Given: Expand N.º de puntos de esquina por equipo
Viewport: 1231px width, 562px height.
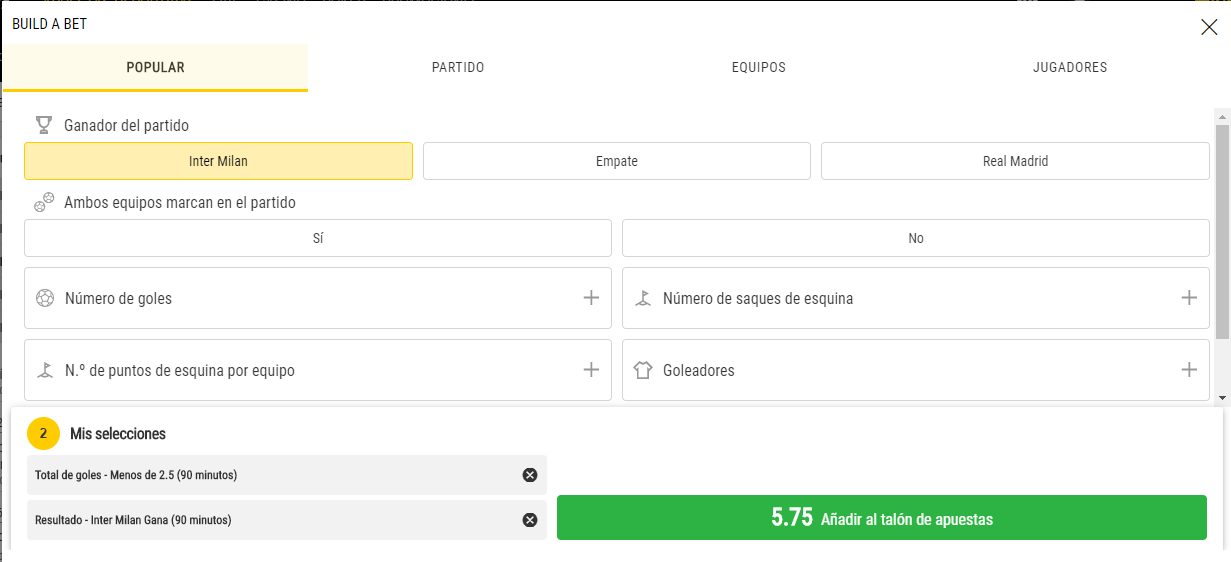Looking at the screenshot, I should [591, 370].
